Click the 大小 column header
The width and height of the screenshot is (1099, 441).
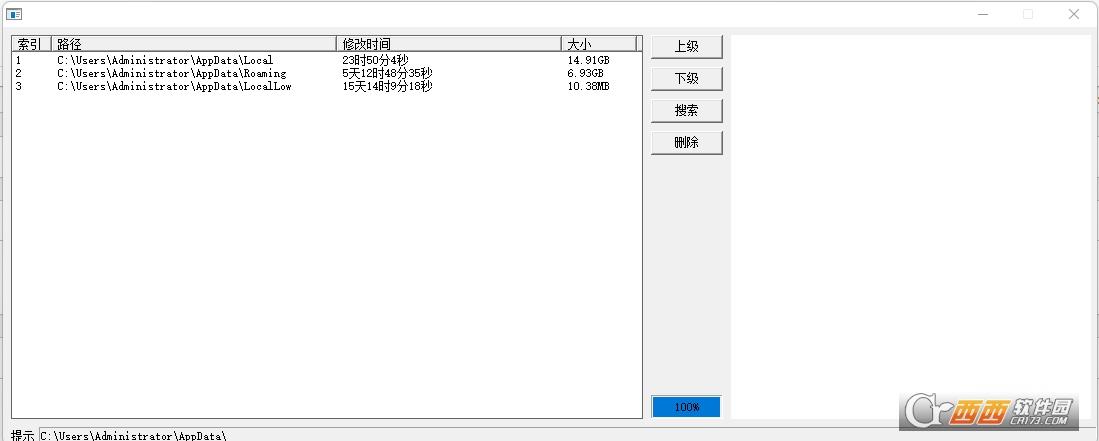point(598,44)
